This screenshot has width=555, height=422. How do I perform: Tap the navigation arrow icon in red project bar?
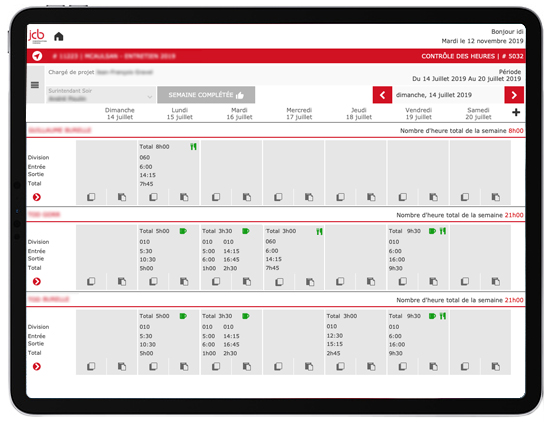click(37, 56)
